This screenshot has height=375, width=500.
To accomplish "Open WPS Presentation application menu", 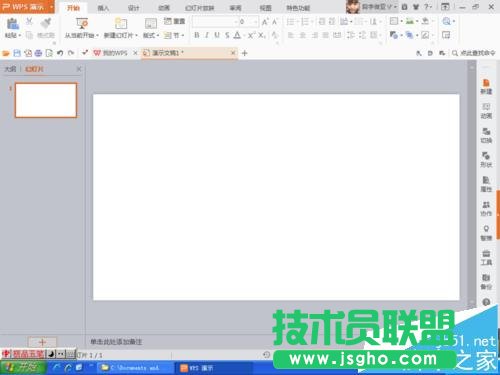I will point(27,7).
